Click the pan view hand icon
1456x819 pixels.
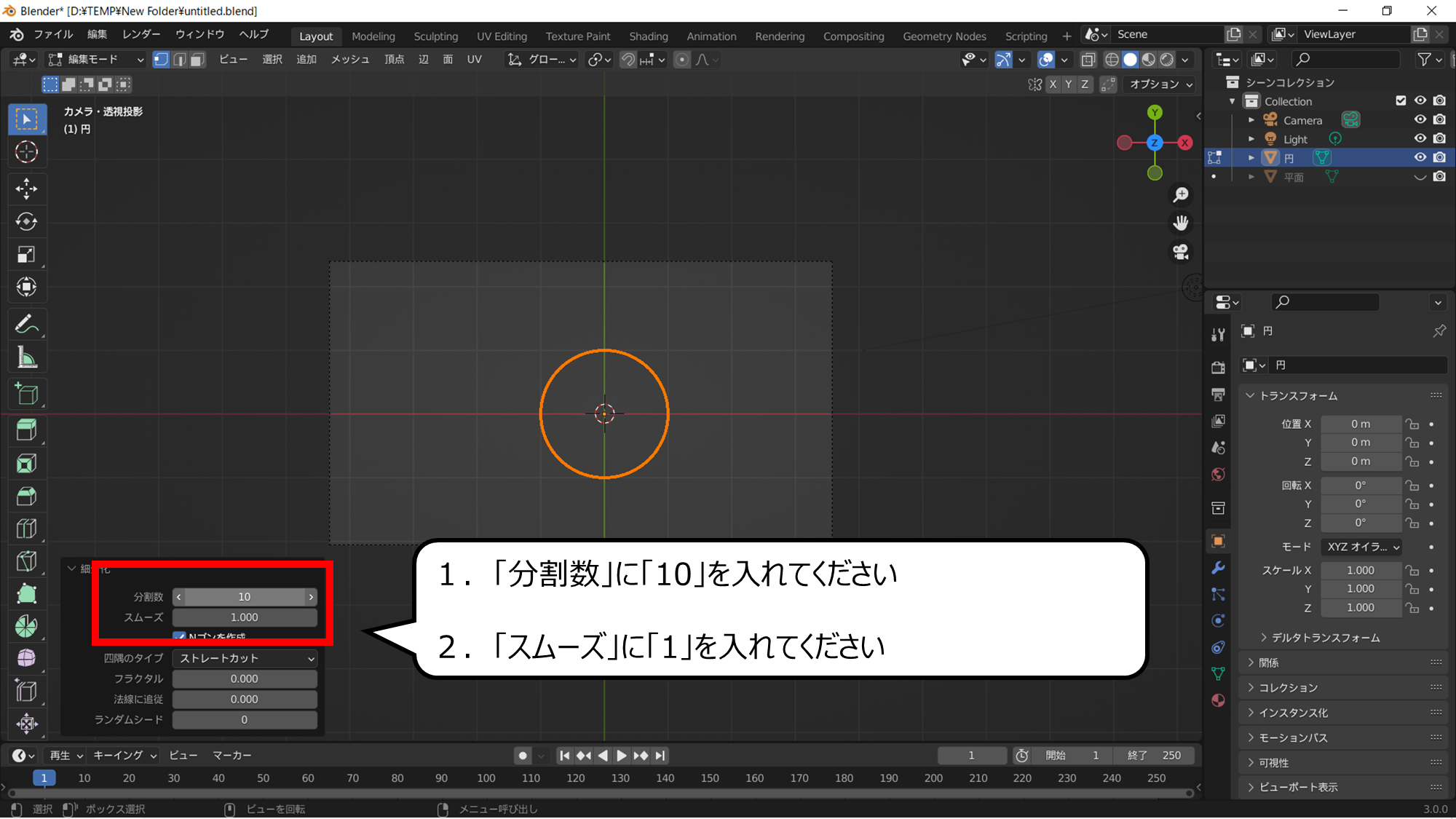[1181, 223]
